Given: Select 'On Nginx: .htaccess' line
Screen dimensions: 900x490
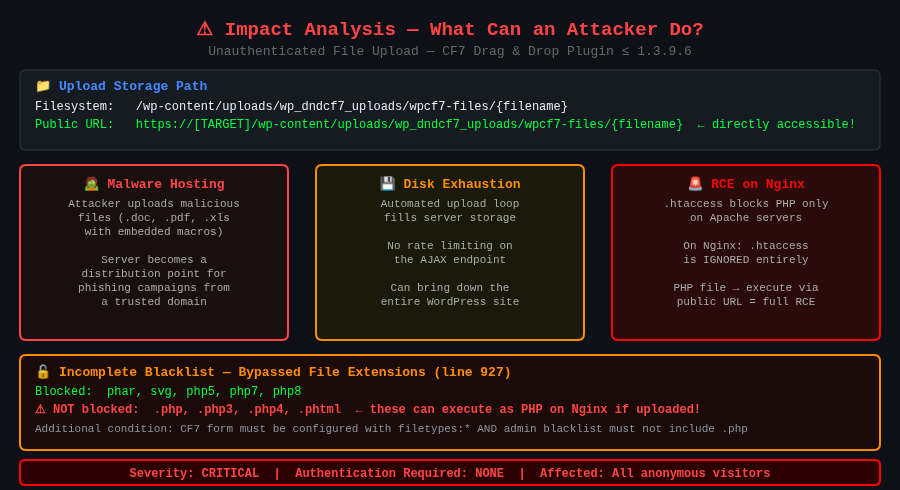Looking at the screenshot, I should point(746,246).
